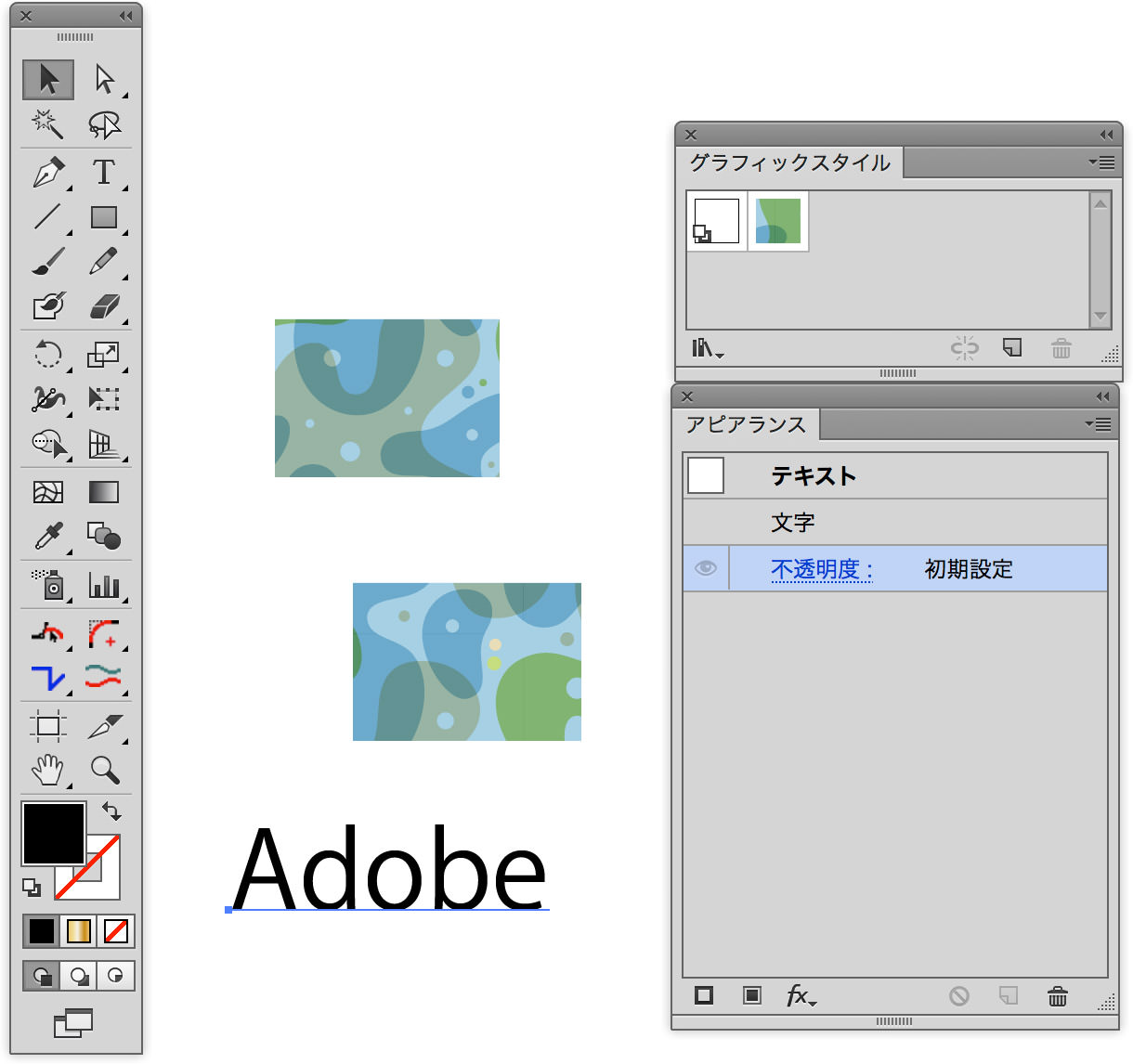The image size is (1133, 1064).
Task: Select the Perspective Grid tool
Action: [104, 444]
